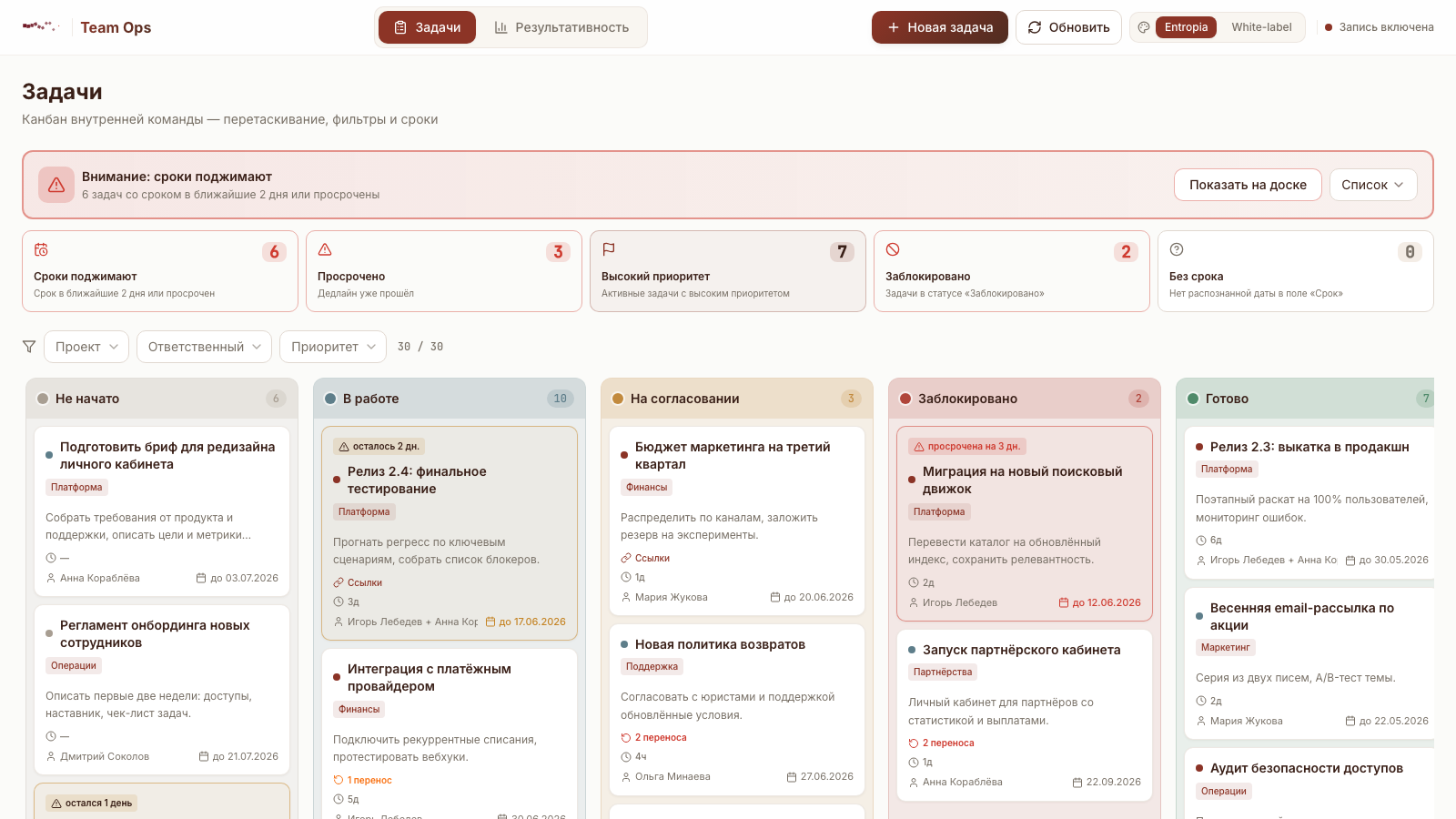Toggle the Высокий приоритет summary card
This screenshot has height=819, width=1456.
728,271
